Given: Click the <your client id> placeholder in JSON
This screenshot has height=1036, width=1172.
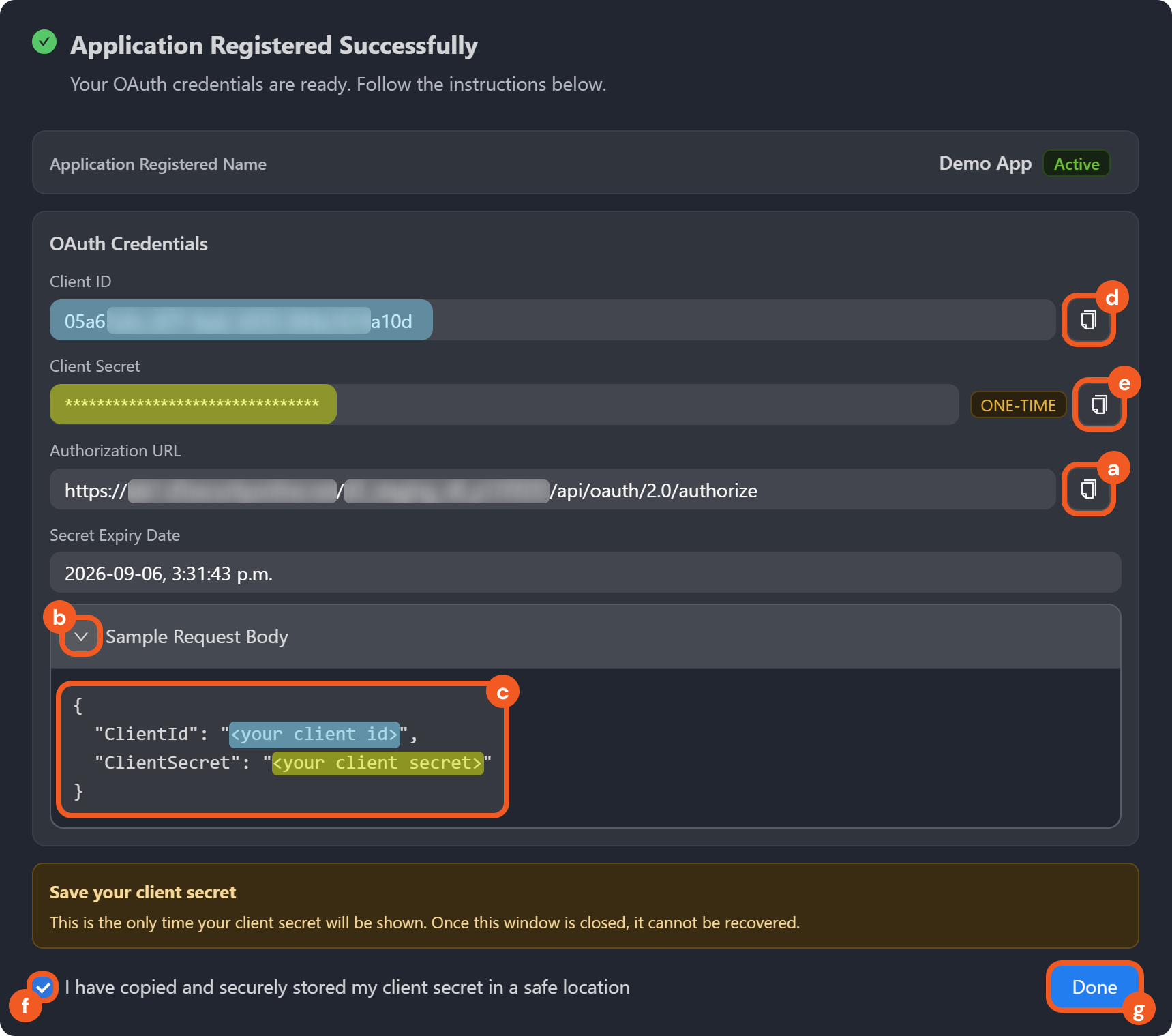Looking at the screenshot, I should click(314, 734).
